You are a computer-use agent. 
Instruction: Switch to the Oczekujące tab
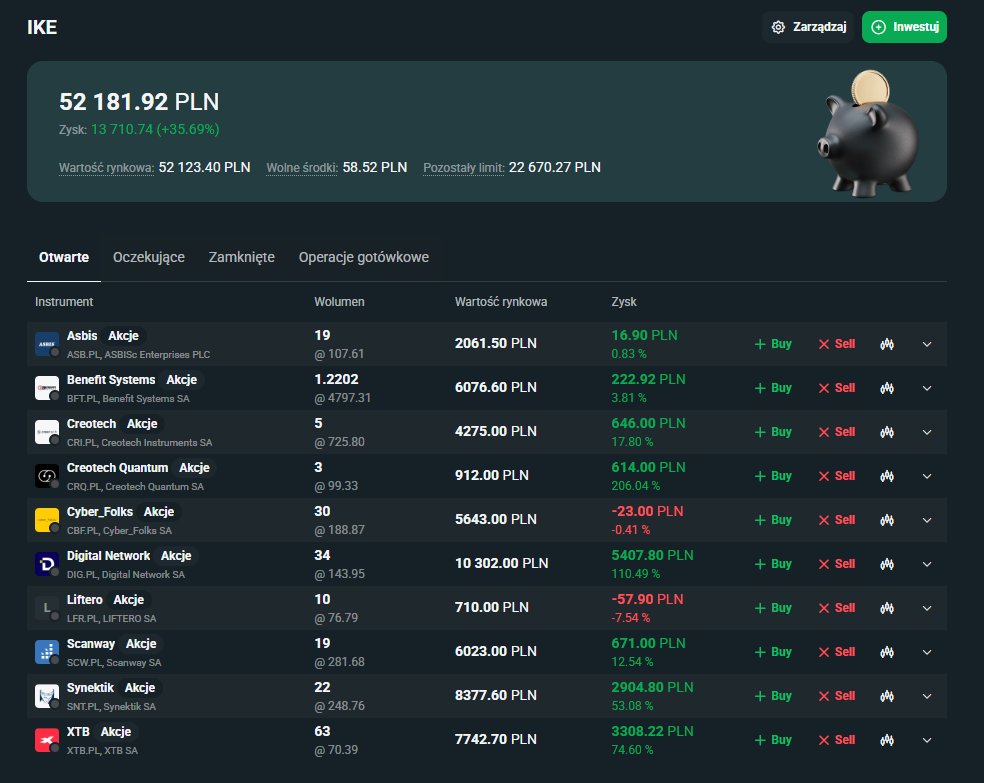coord(149,257)
